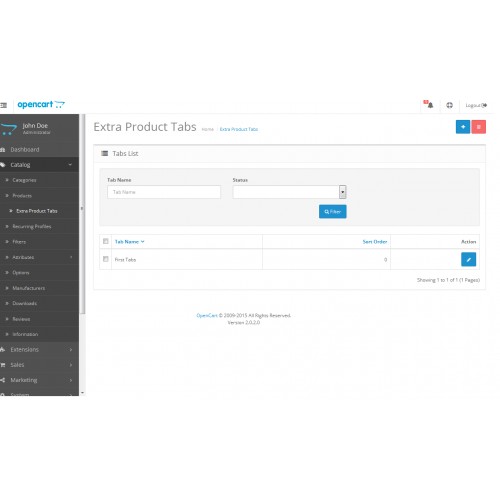This screenshot has height=500, width=500.
Task: Open Recurring Profiles in the sidebar
Action: pyautogui.click(x=39, y=226)
